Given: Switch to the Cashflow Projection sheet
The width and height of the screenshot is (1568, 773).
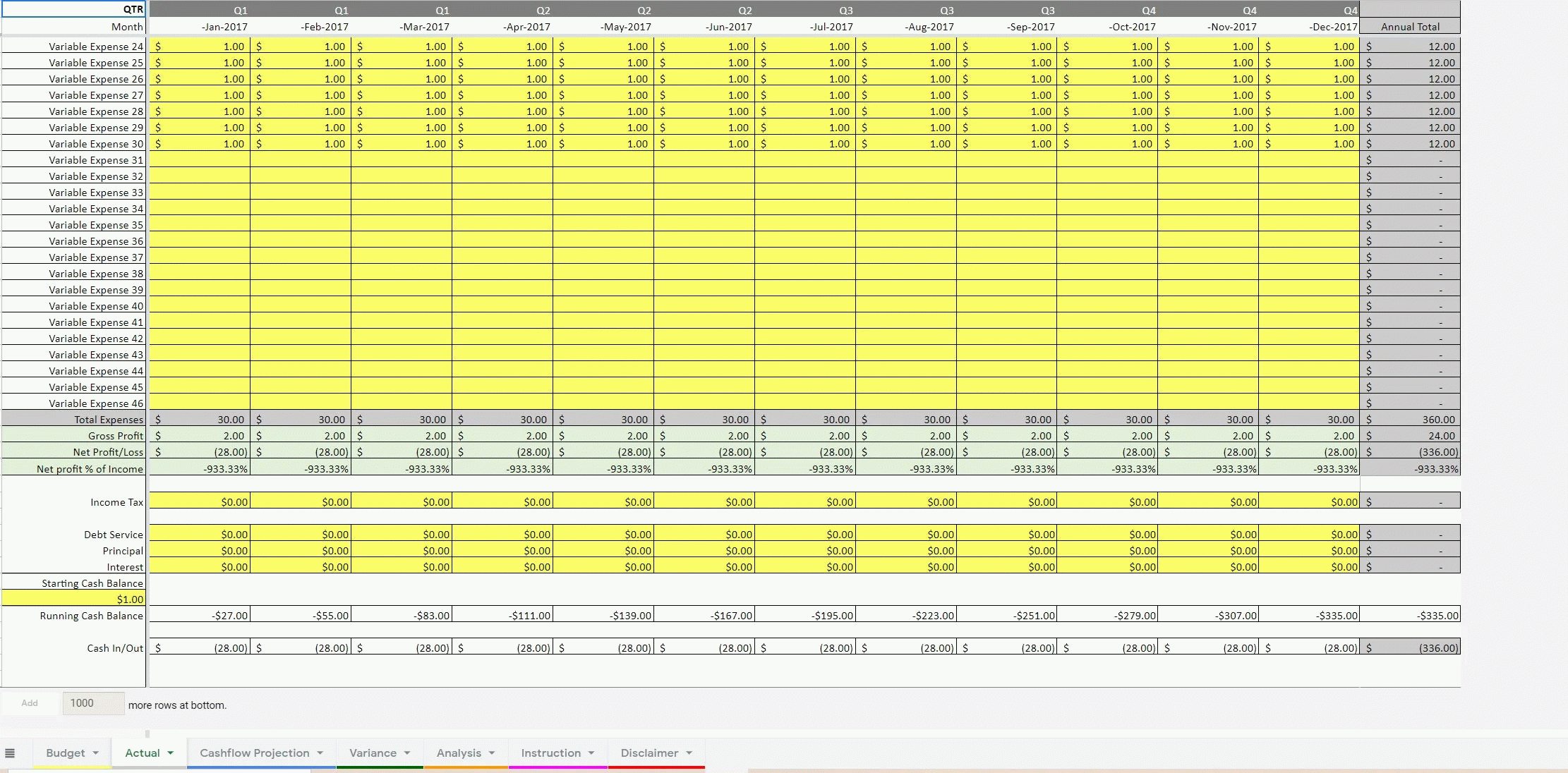Looking at the screenshot, I should tap(254, 753).
